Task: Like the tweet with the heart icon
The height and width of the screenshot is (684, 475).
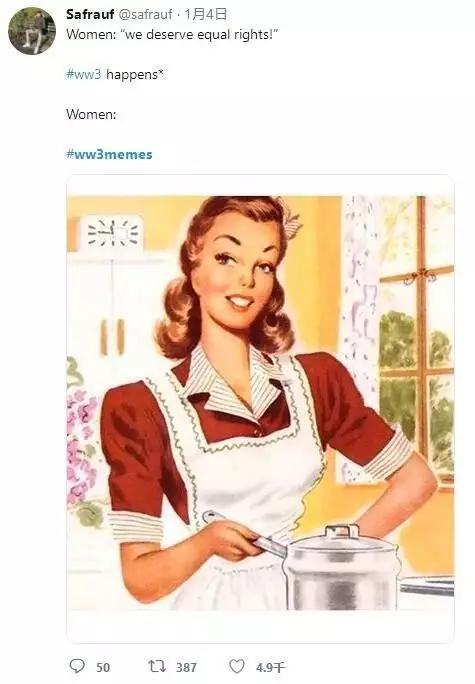Action: click(237, 666)
